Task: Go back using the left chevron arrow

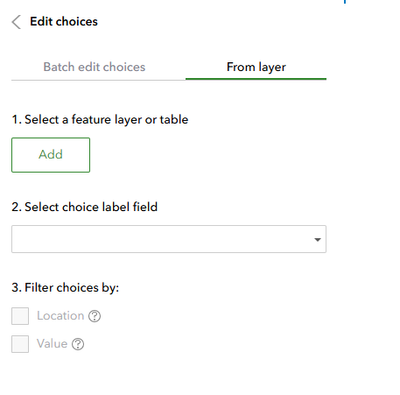Action: (16, 22)
